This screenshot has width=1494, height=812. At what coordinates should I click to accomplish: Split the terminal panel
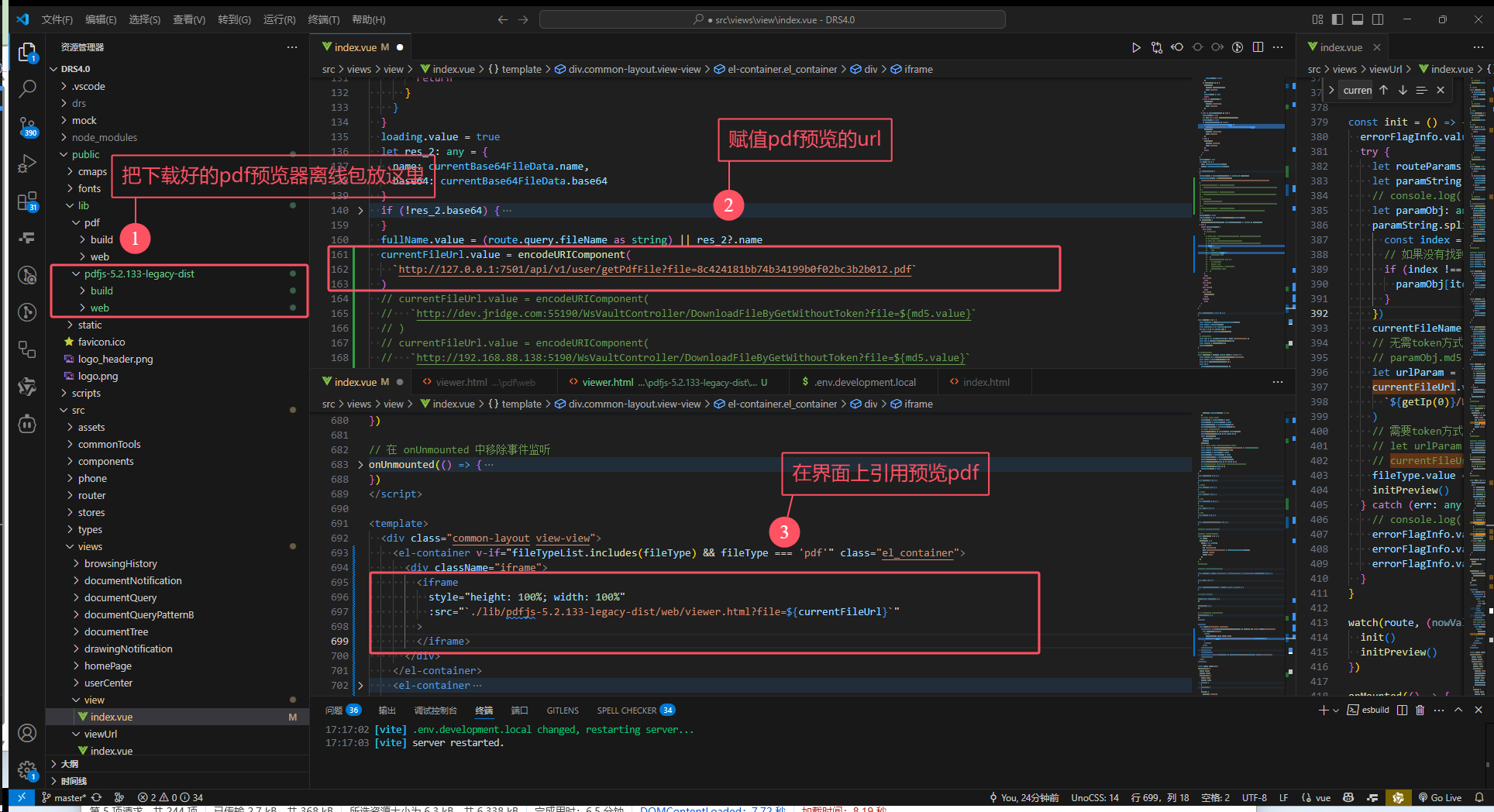point(1402,710)
